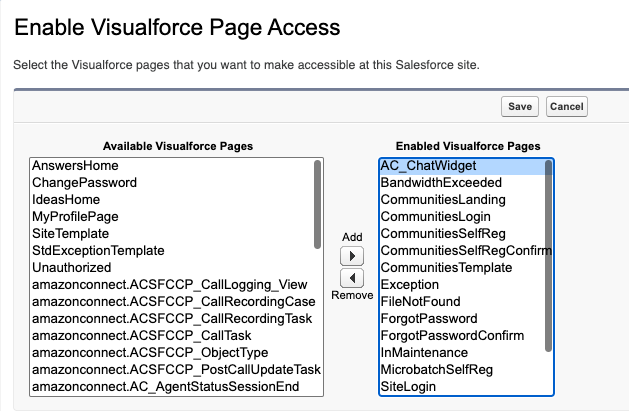Choose CommunitiesLogin from the enabled list
Image resolution: width=629 pixels, height=411 pixels.
click(462, 217)
